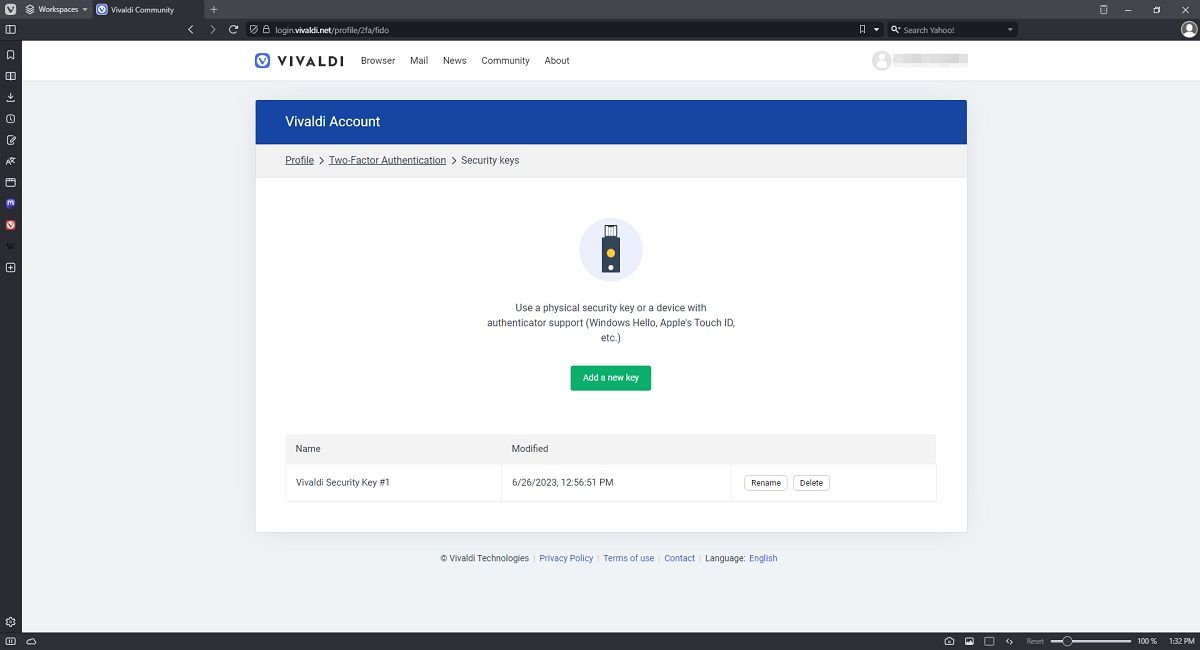Go forward to next page
Image resolution: width=1200 pixels, height=650 pixels.
212,30
